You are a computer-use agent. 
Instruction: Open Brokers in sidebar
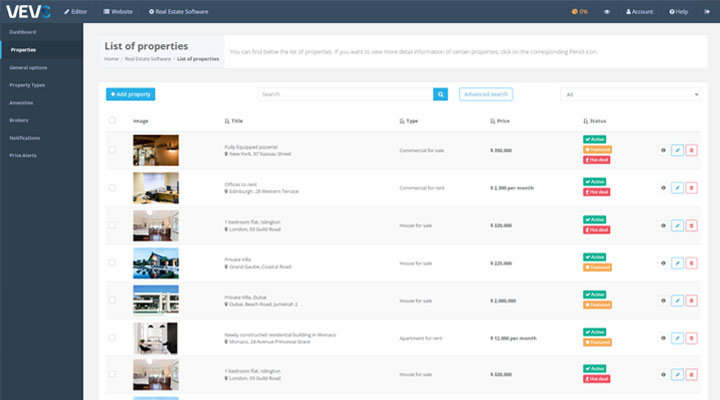tap(19, 120)
